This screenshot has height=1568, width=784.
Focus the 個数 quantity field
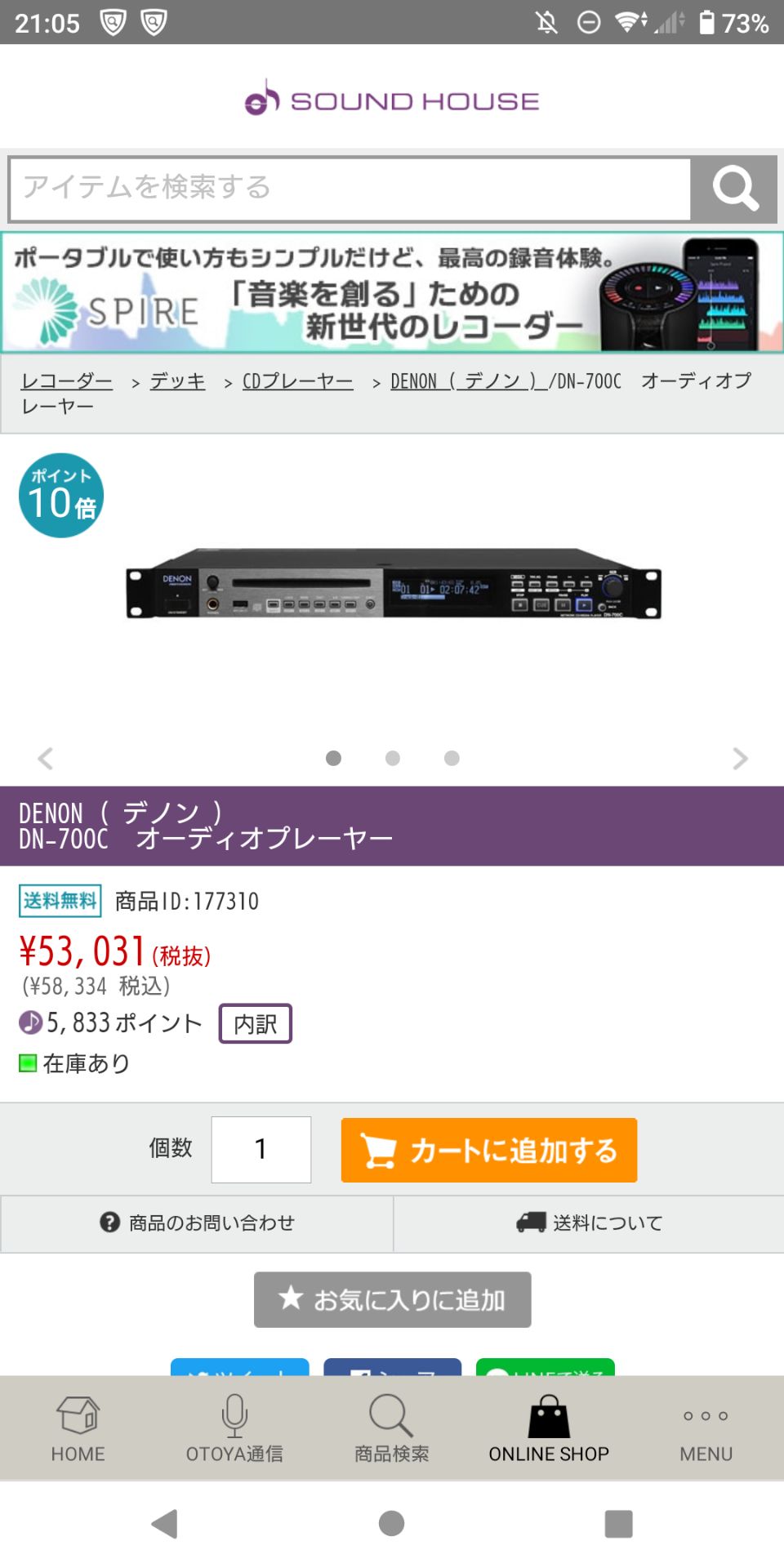pyautogui.click(x=261, y=1150)
